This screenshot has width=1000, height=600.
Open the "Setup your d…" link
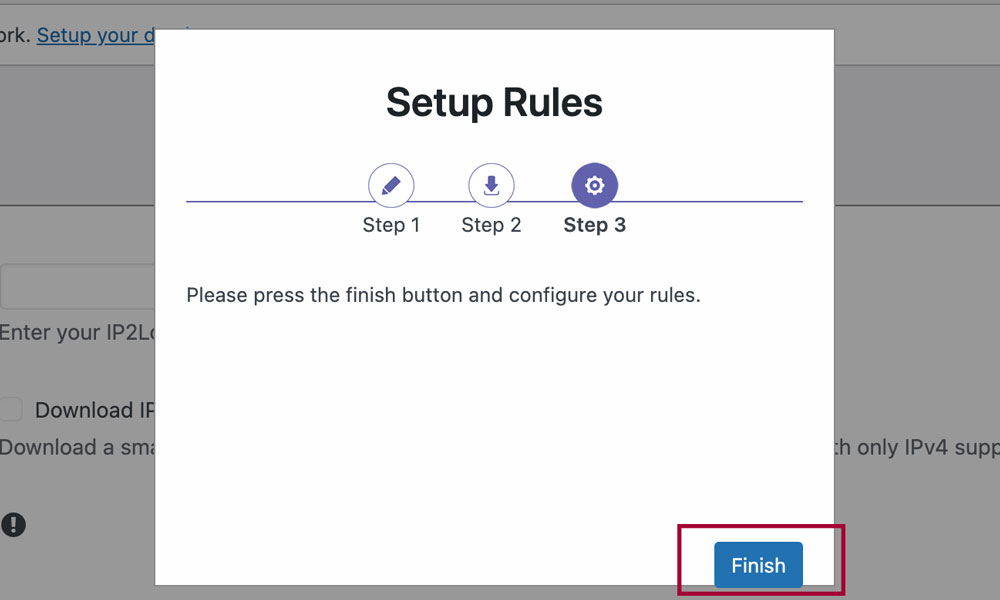point(95,35)
